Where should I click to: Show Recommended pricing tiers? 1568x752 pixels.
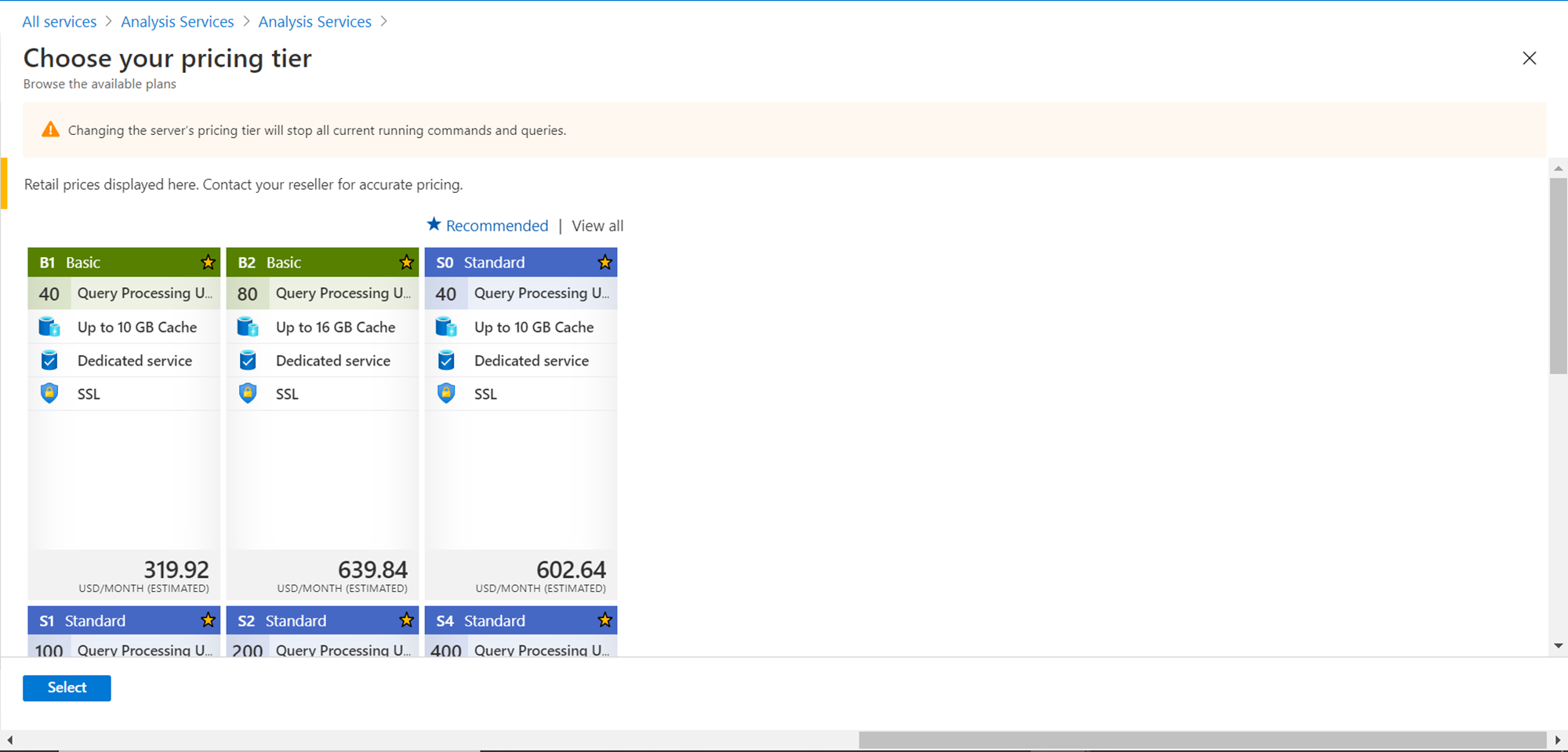[x=497, y=226]
